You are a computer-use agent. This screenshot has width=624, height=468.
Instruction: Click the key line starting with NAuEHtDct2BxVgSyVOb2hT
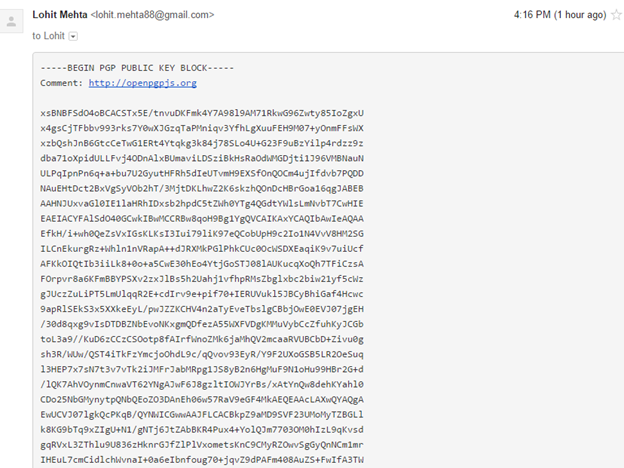(203, 187)
